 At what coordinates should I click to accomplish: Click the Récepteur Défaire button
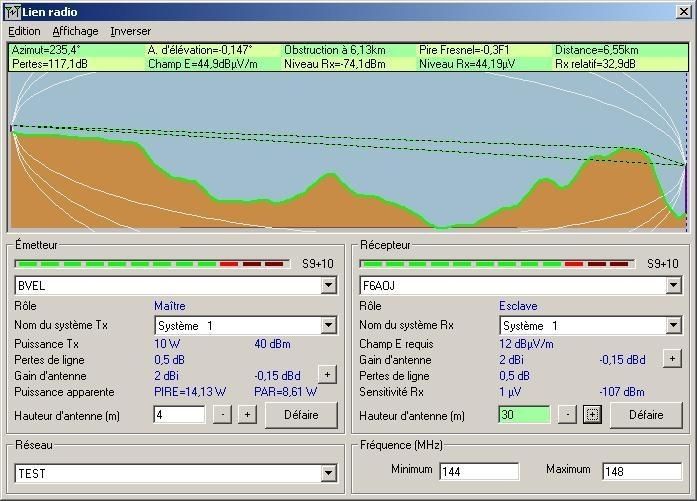point(646,415)
